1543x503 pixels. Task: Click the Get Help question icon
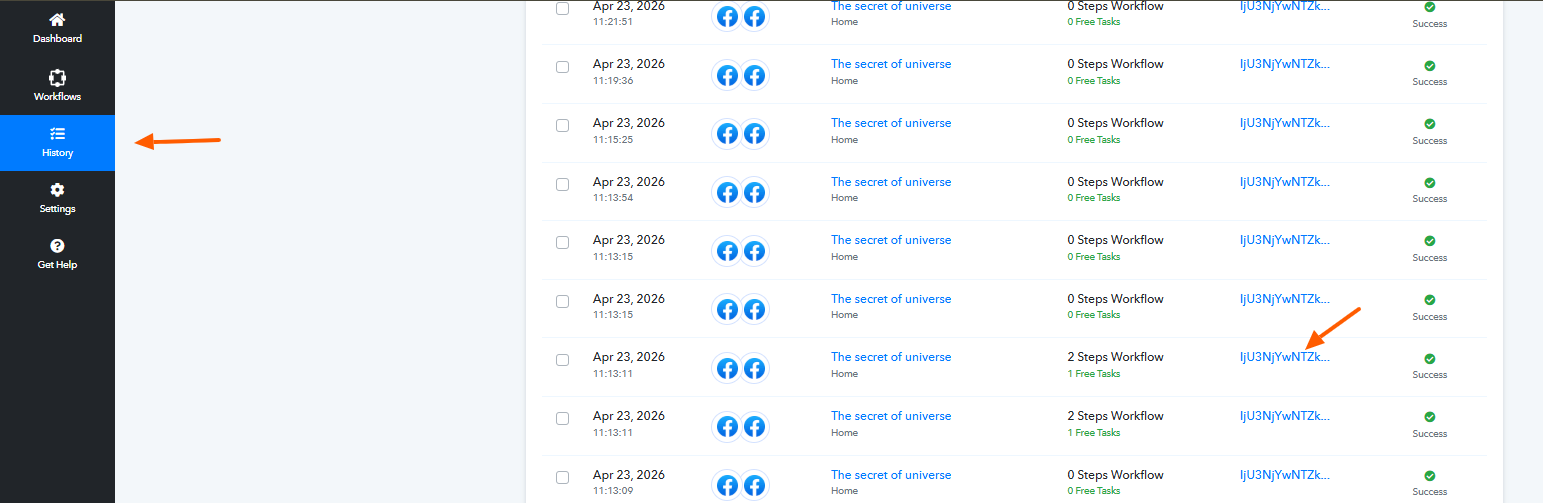point(57,246)
